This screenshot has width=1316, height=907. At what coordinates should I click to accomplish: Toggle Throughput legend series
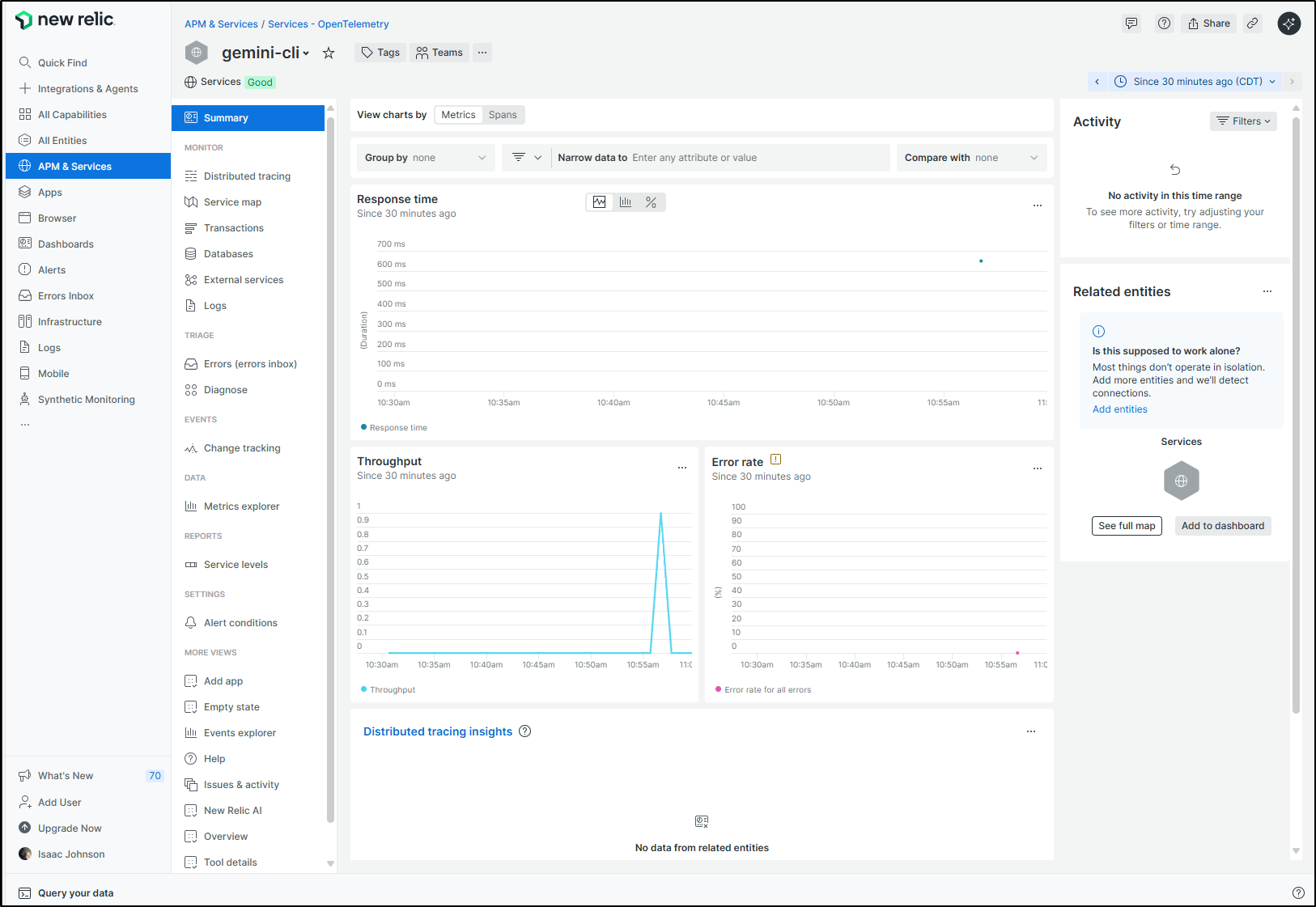388,690
